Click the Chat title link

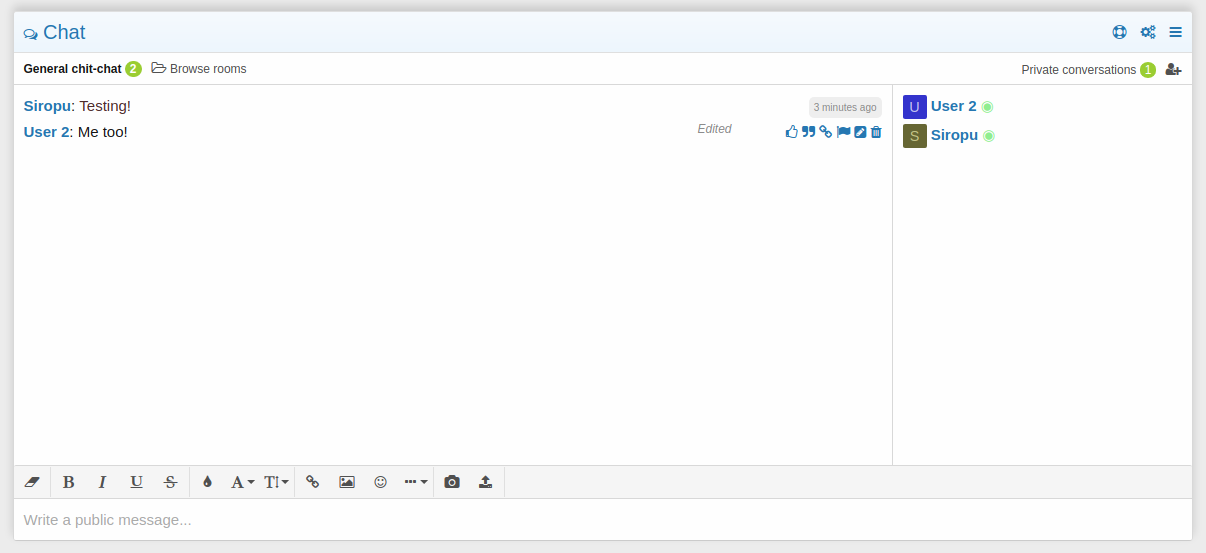click(64, 32)
